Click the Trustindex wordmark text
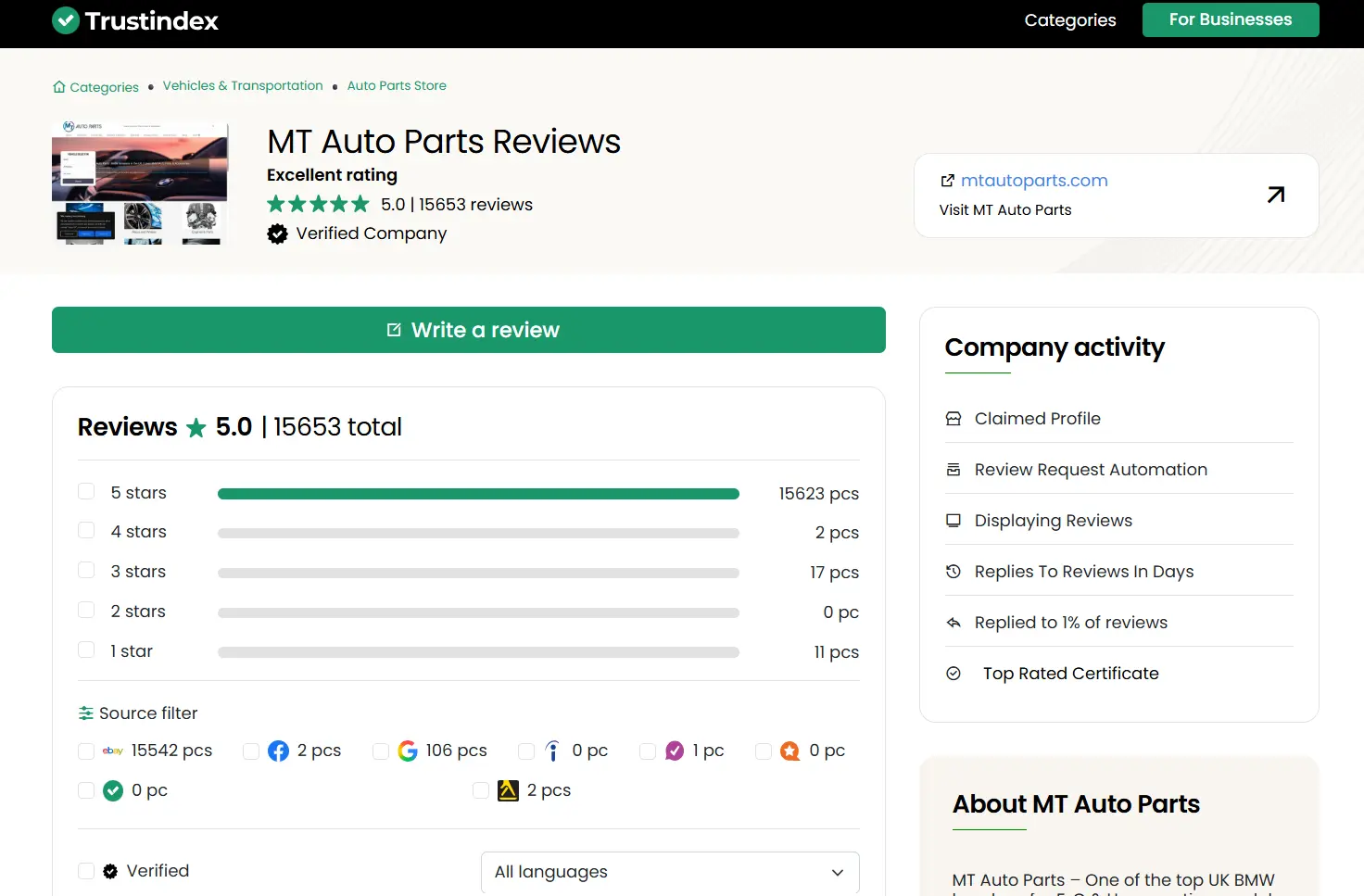This screenshot has width=1364, height=896. (152, 20)
